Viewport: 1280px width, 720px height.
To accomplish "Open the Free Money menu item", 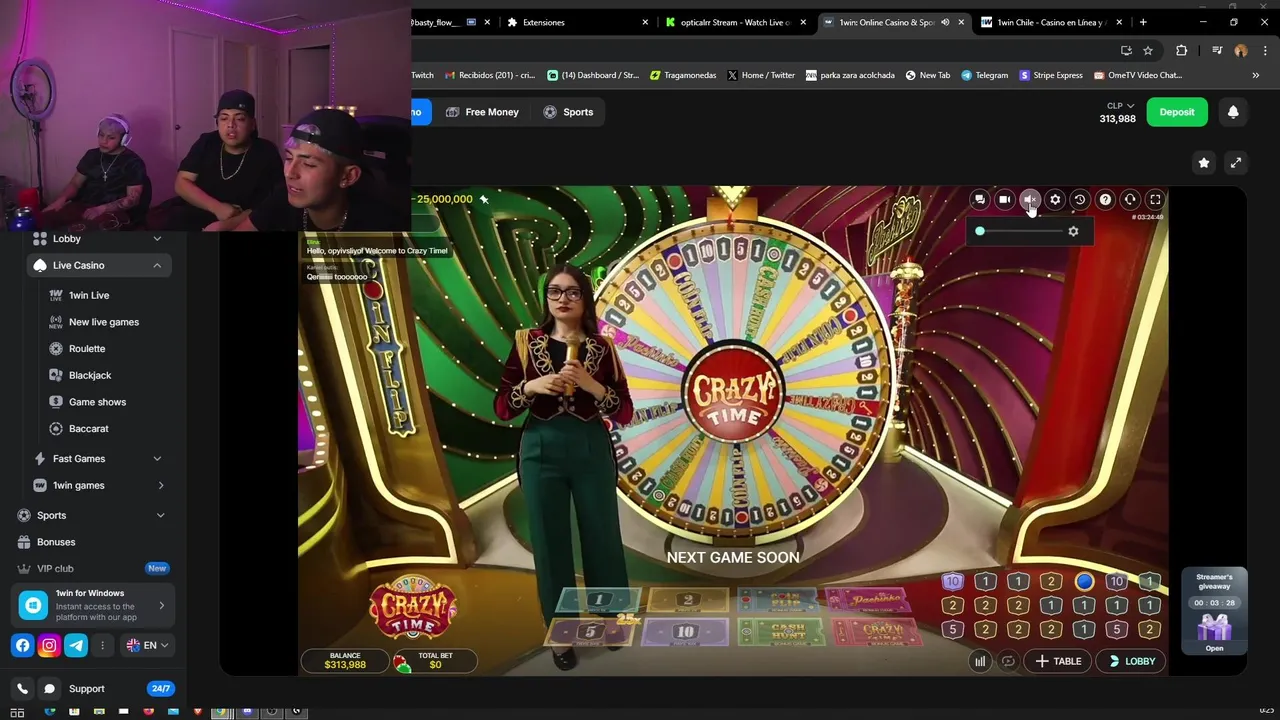I will (482, 112).
